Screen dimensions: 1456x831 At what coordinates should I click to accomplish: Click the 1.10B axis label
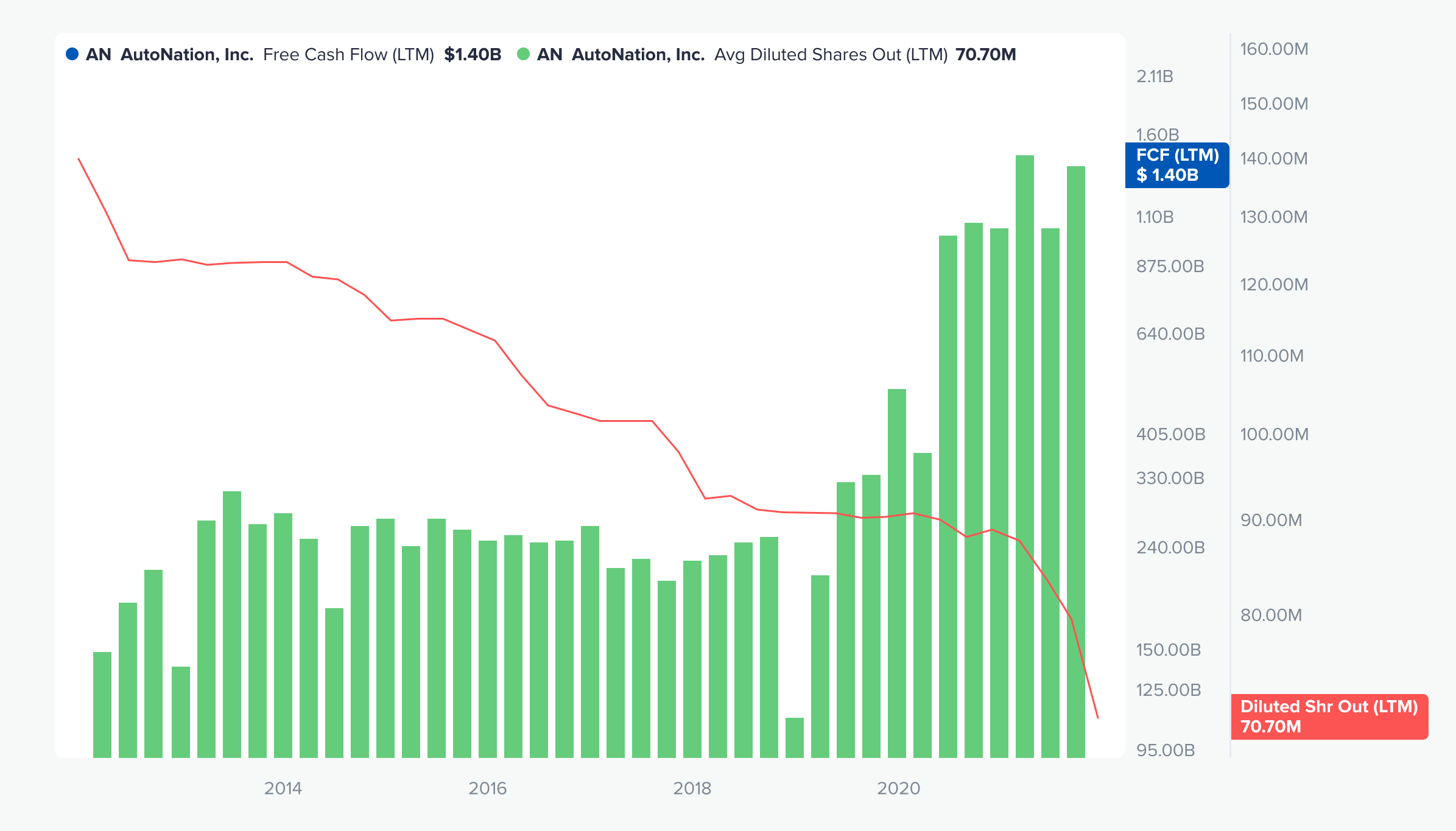(x=1155, y=217)
